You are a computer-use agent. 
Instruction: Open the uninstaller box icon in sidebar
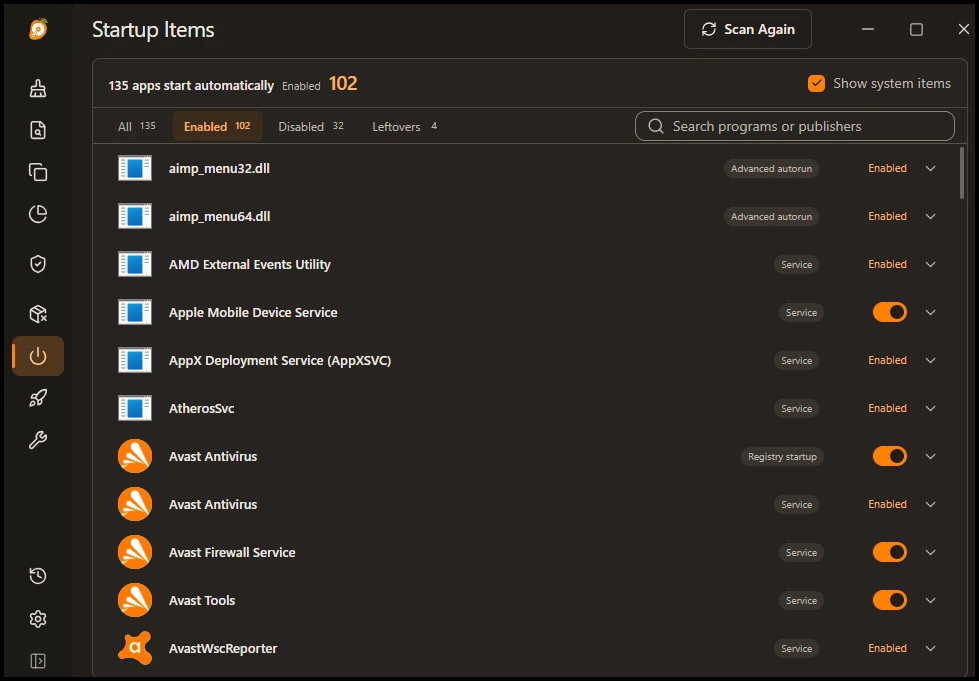pos(38,314)
